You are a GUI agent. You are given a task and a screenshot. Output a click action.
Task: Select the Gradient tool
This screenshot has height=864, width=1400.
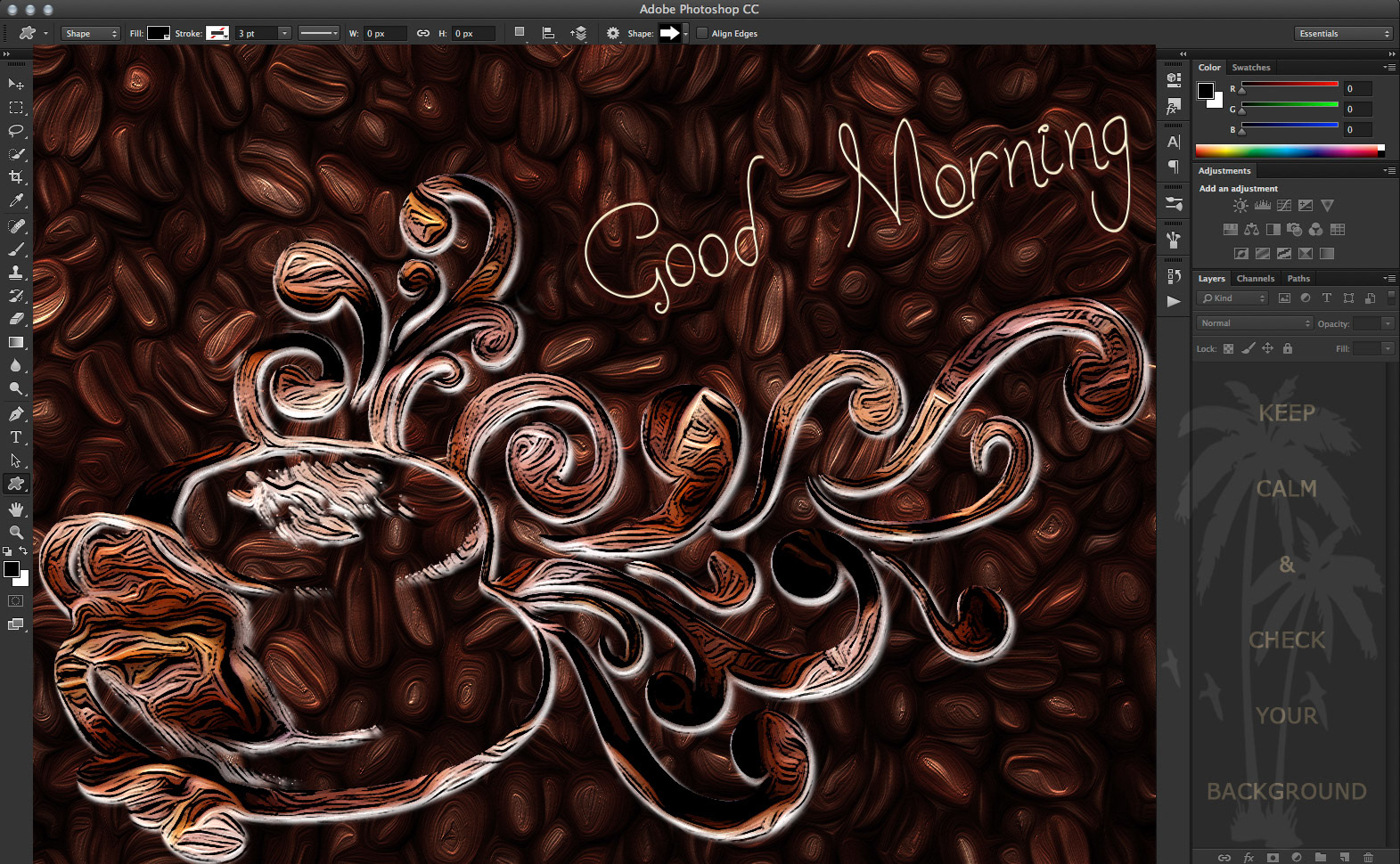(16, 342)
